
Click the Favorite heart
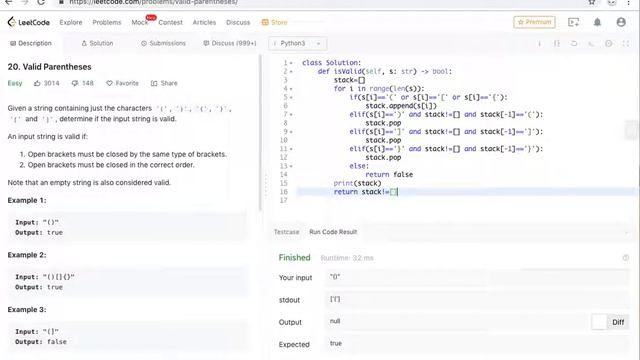109,83
